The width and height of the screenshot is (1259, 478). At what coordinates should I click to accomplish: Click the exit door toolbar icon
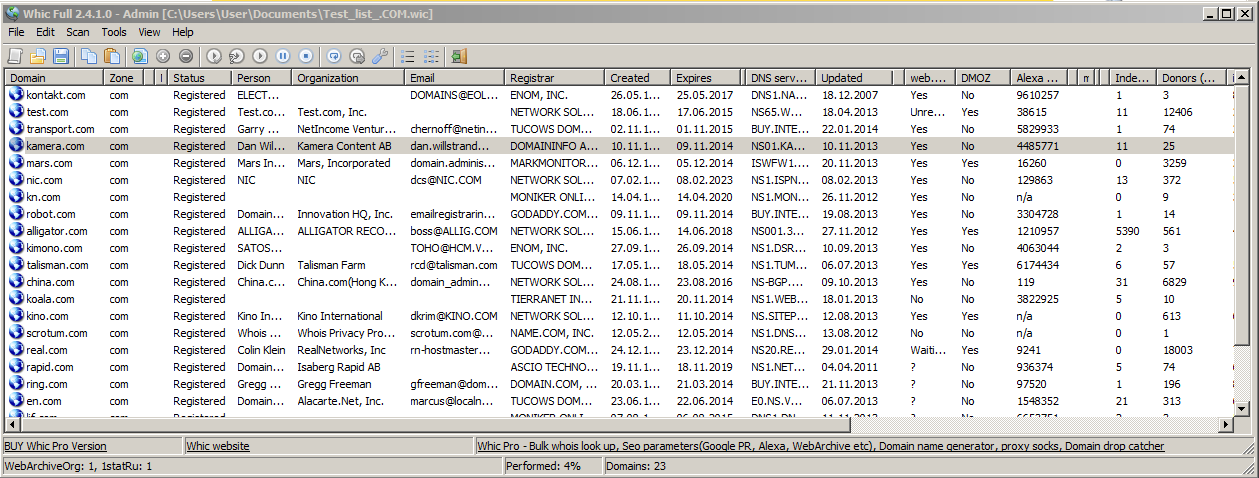(x=459, y=56)
